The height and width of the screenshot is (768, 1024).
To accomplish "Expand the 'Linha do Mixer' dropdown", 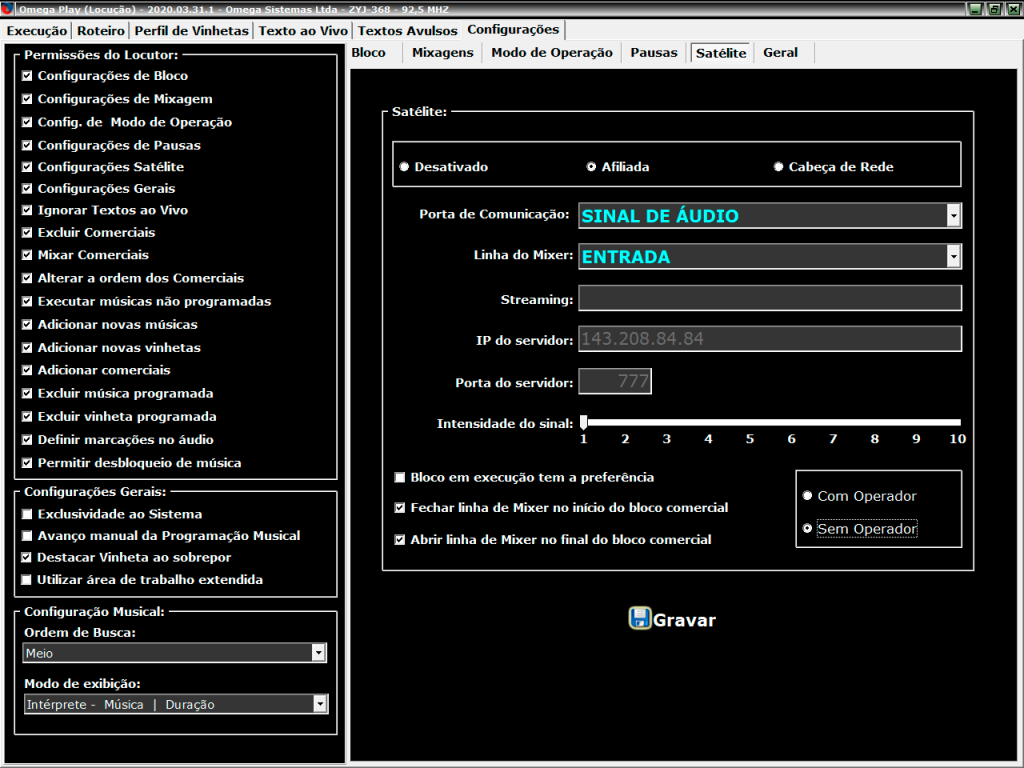I will [953, 257].
